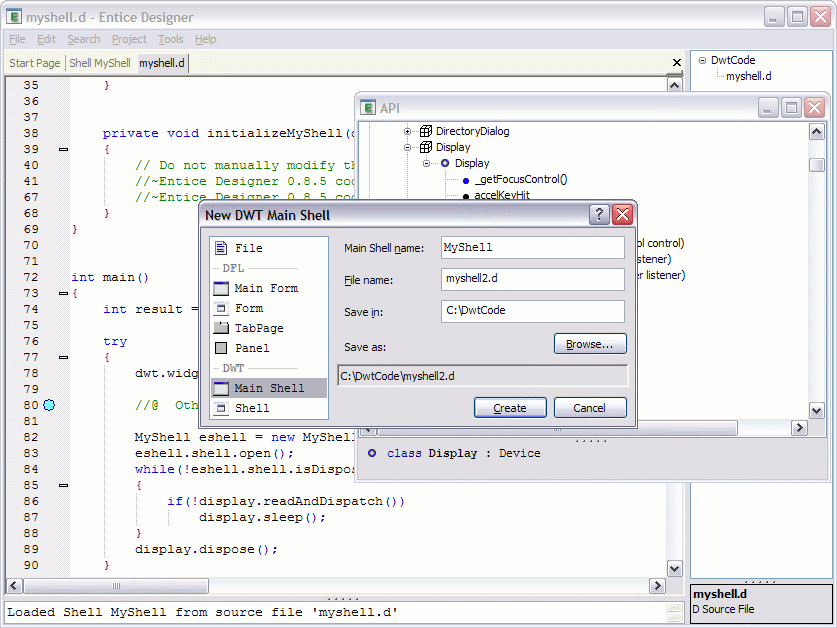Open help for New DWT Main Shell dialog

coord(599,215)
